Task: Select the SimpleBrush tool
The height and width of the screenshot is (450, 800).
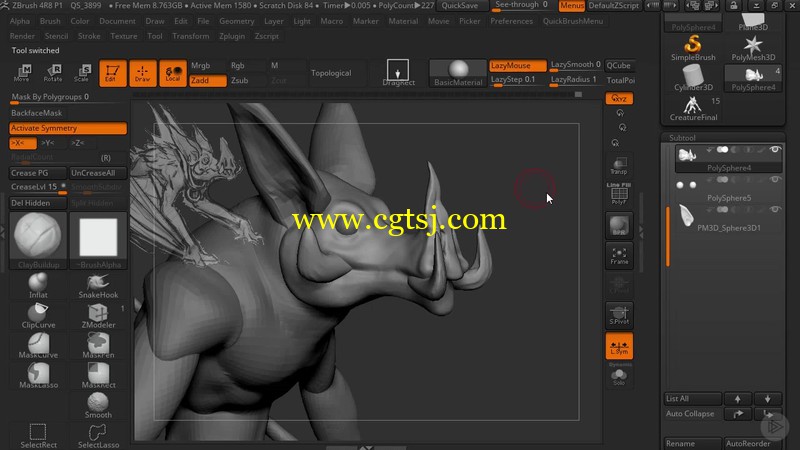Action: 693,48
